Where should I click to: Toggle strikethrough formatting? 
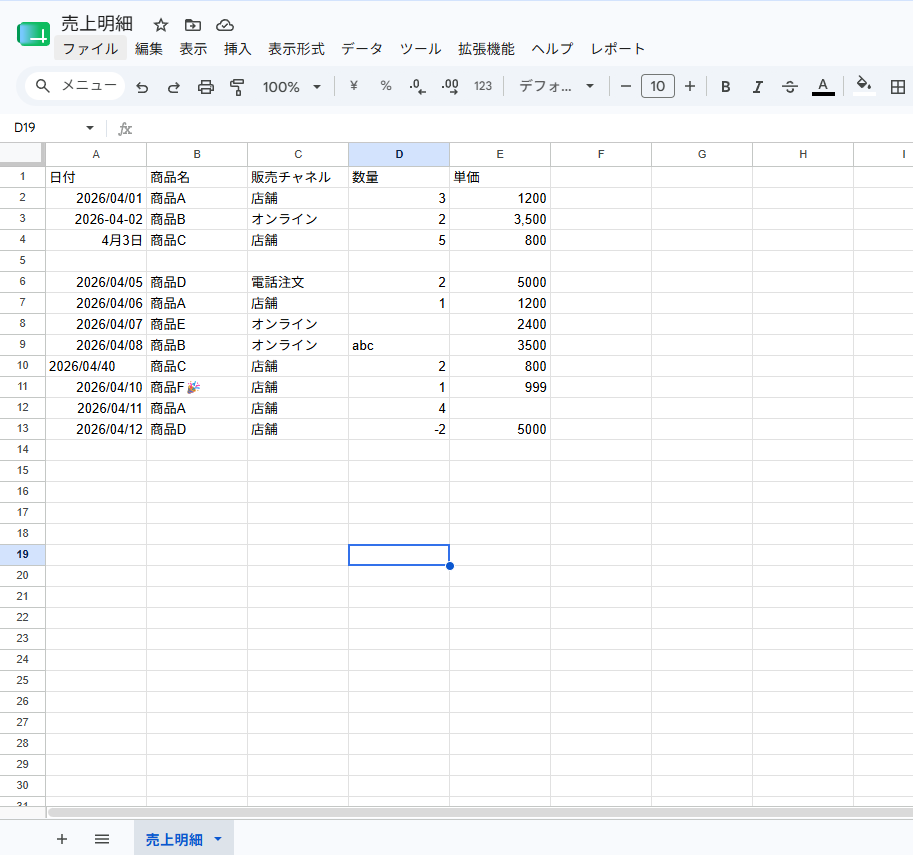pos(790,87)
